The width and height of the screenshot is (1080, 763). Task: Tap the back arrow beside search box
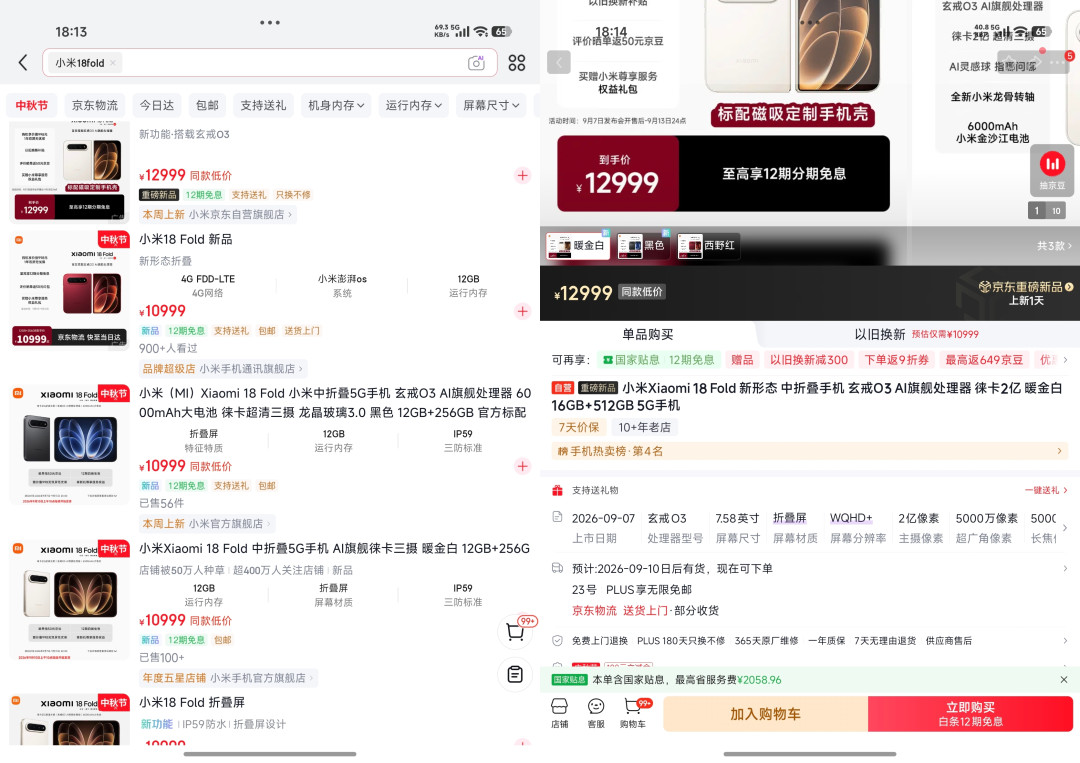point(23,63)
